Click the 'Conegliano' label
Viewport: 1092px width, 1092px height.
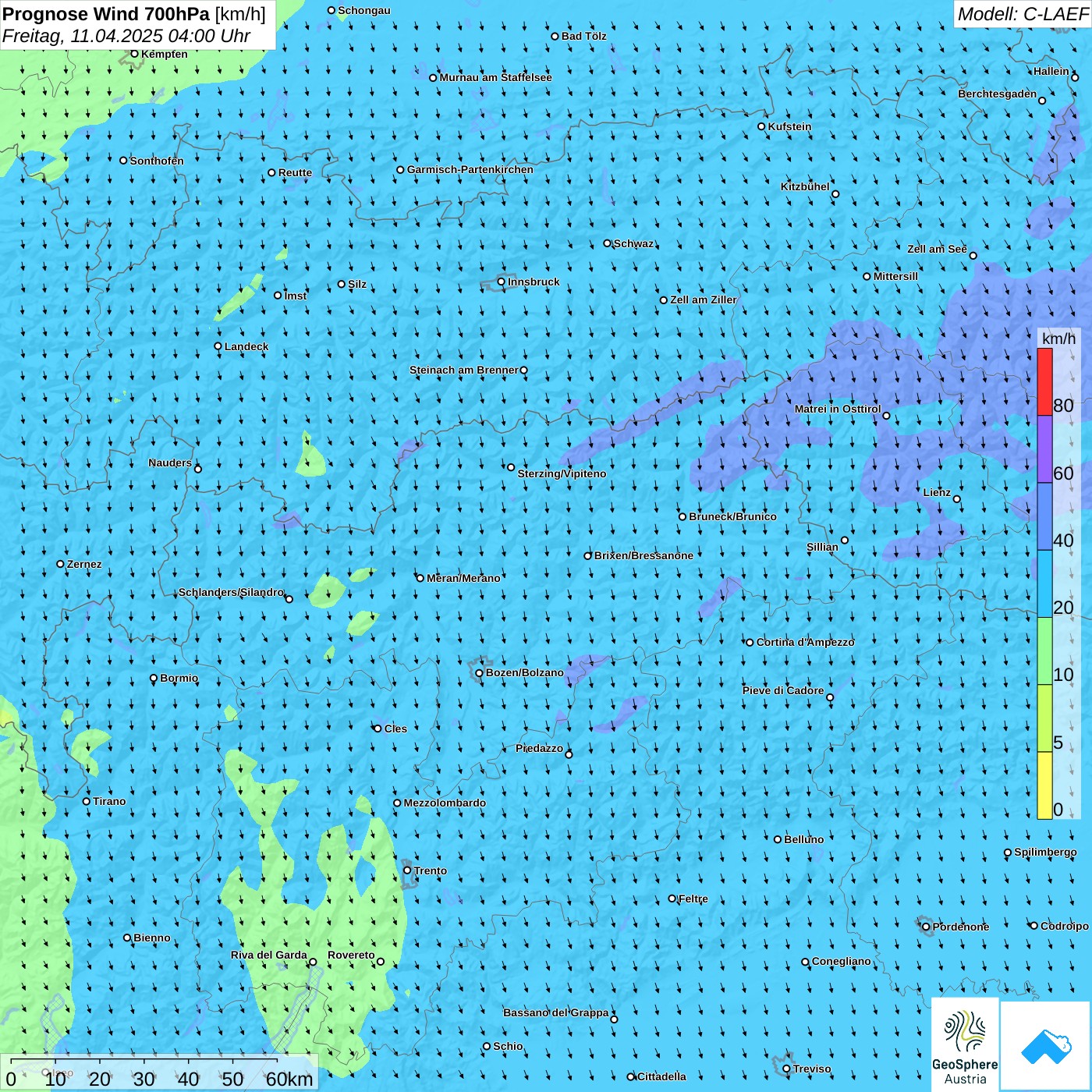842,961
